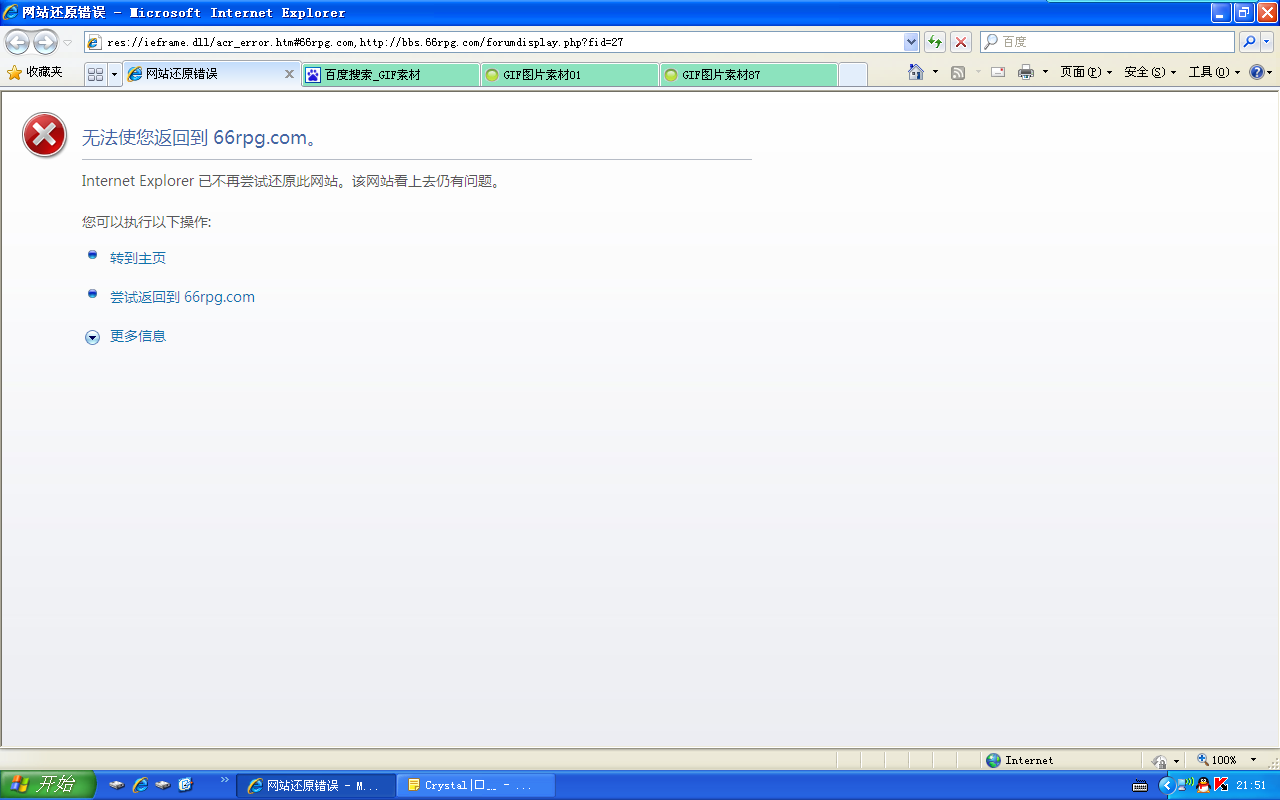Expand the 更多信息 section
Screen dimensions: 1280x800
coord(138,336)
